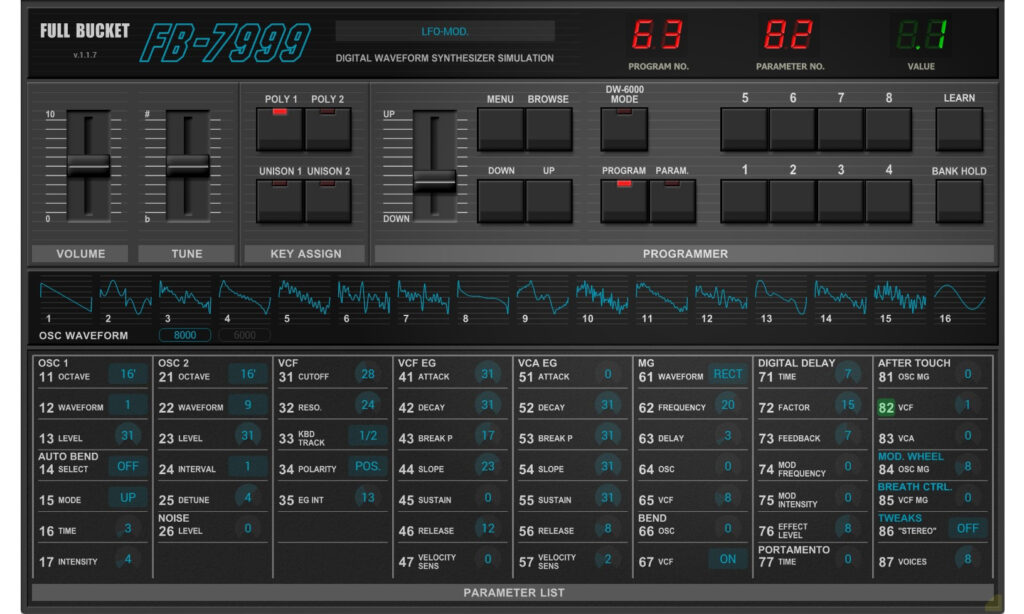Click the MG frequency knob
This screenshot has height=614, width=1024.
728,405
